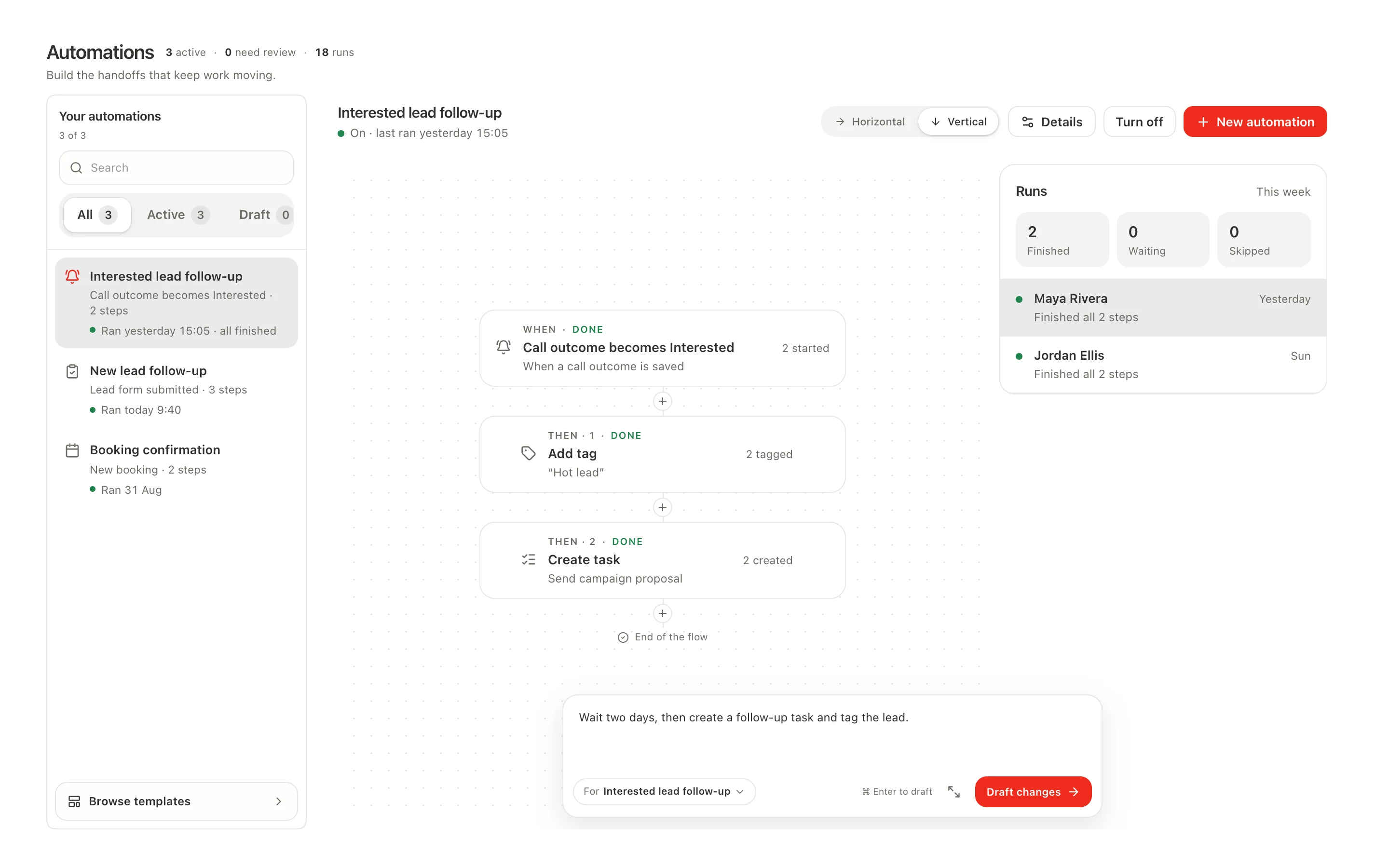Filter to Active automations

coord(178,215)
